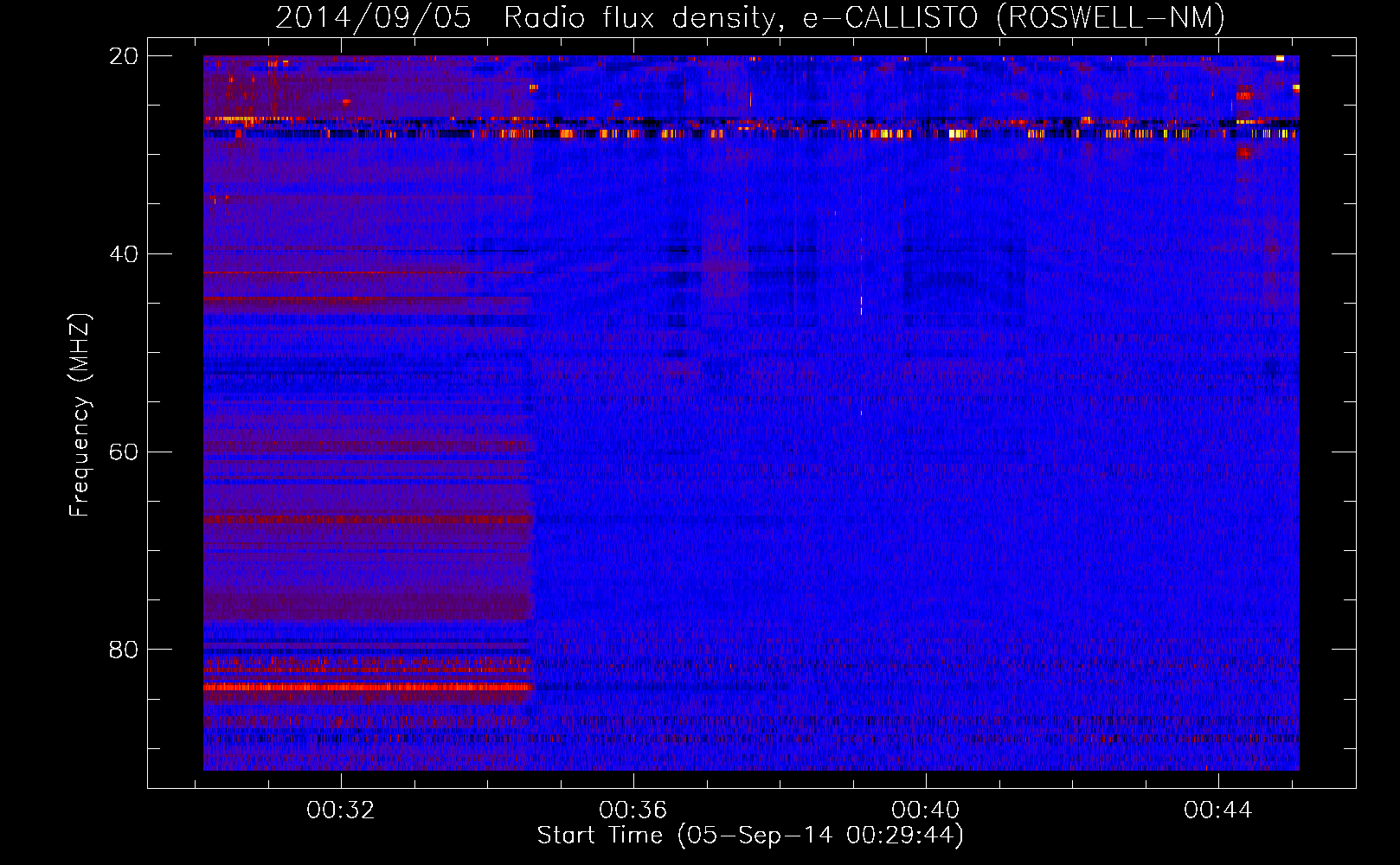Click the 00:32 time tick label

pos(341,811)
